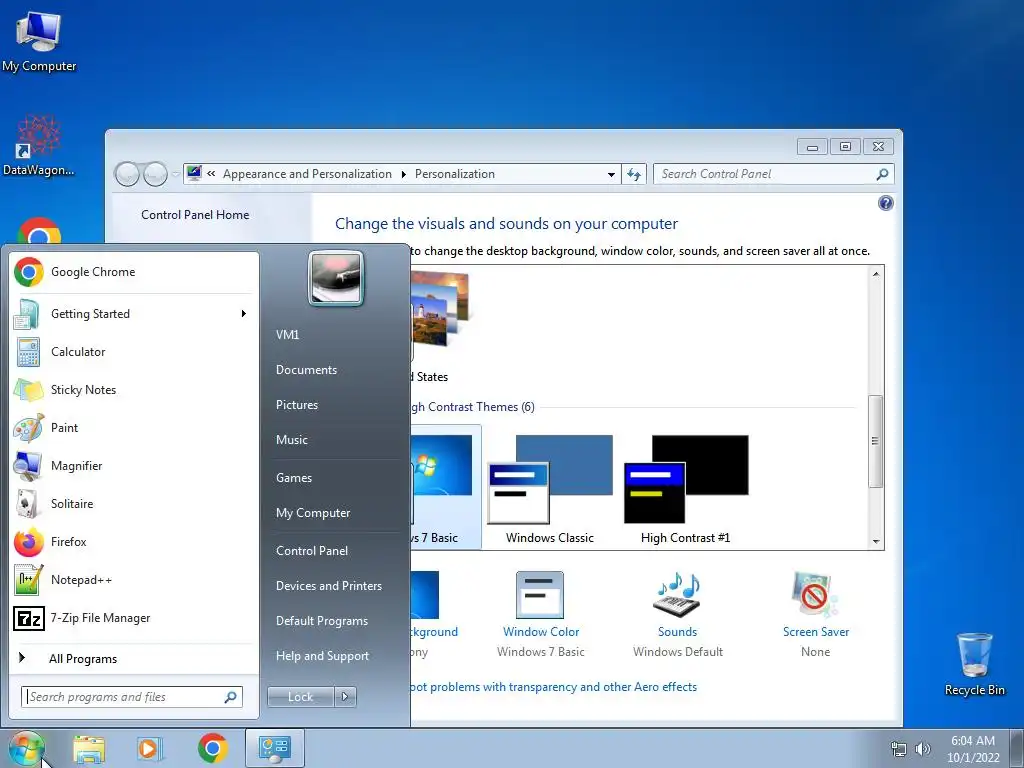Screen dimensions: 1024x768
Task: Launch Notepad++ from the Start menu
Action: [134, 580]
